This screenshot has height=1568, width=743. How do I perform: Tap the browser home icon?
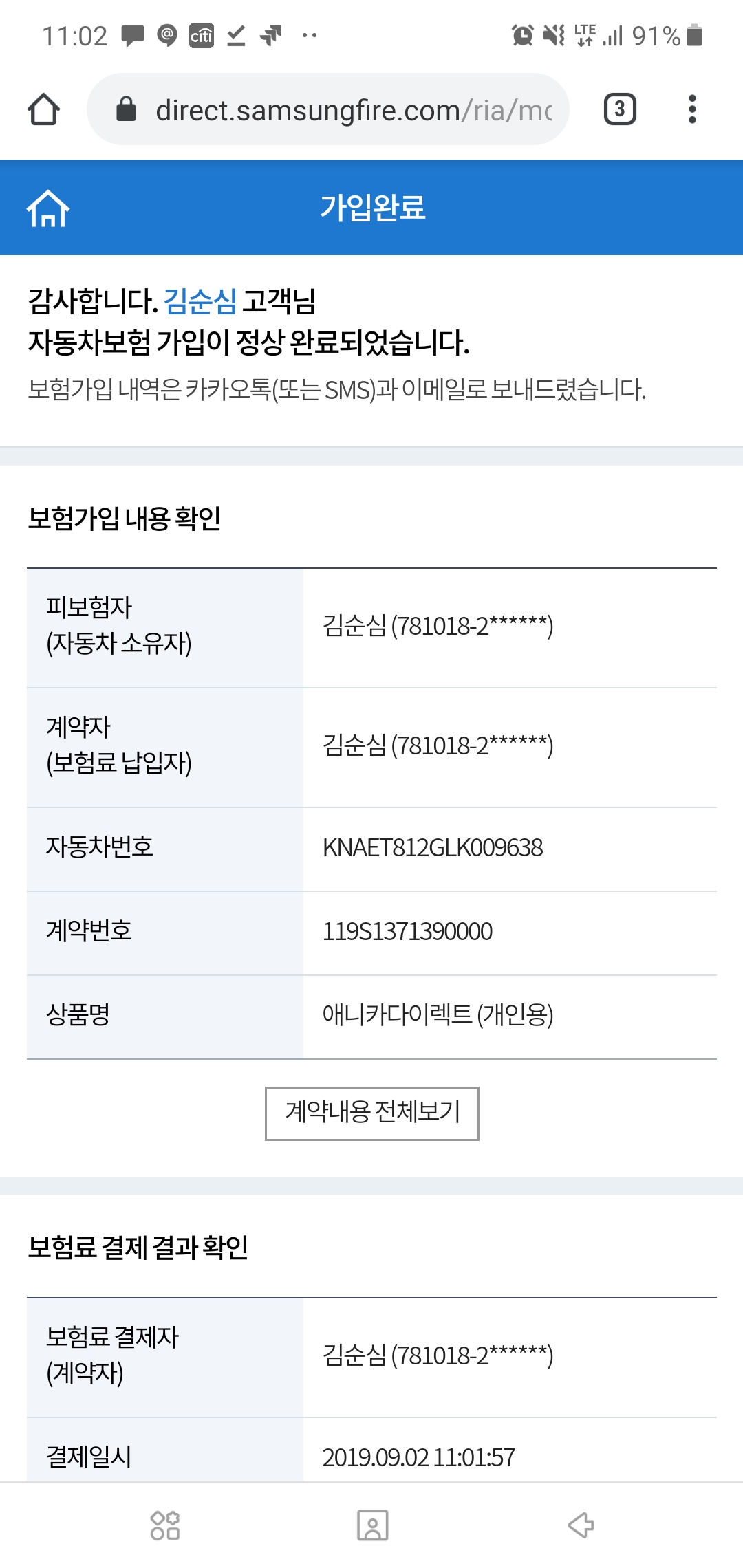tap(43, 109)
